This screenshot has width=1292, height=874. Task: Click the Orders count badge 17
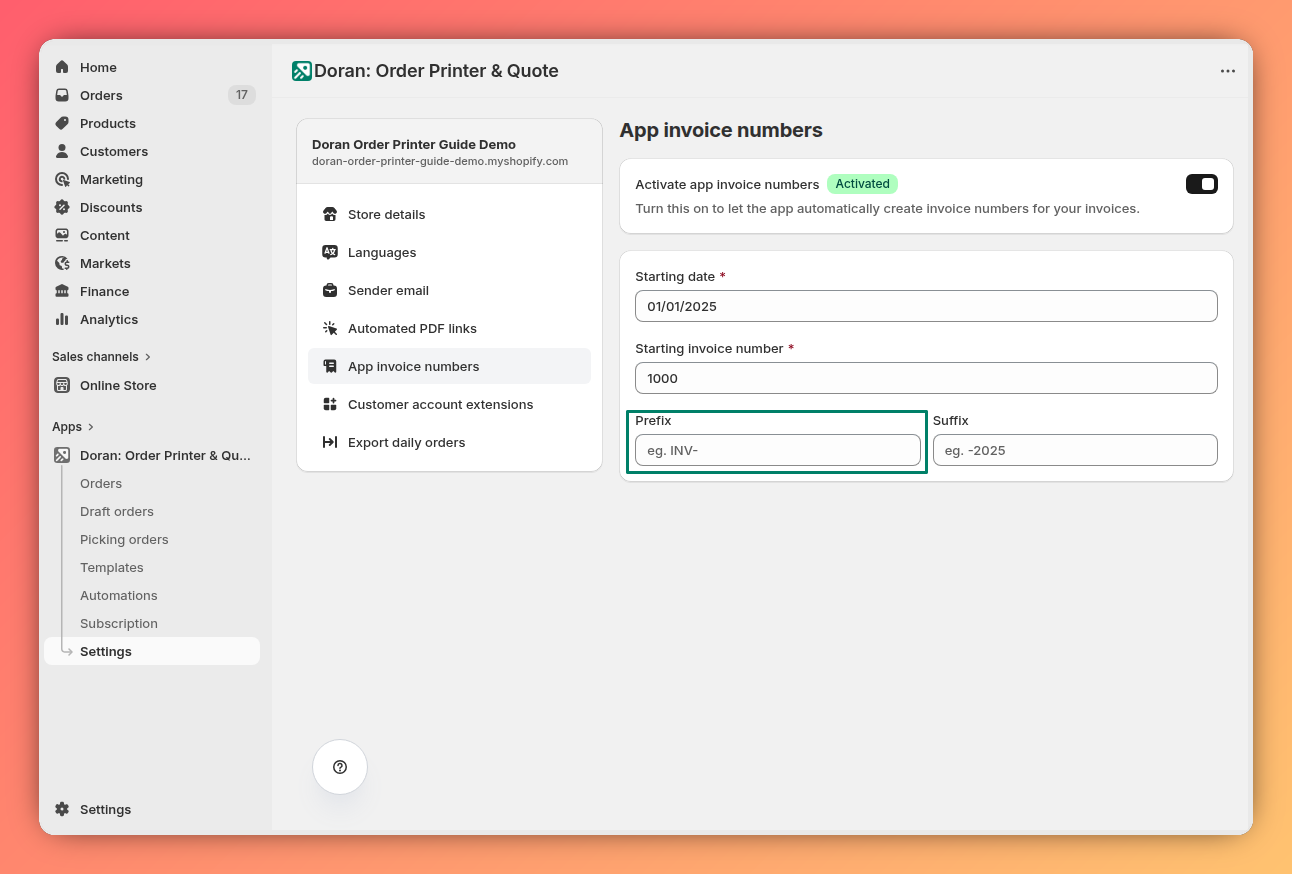coord(242,95)
